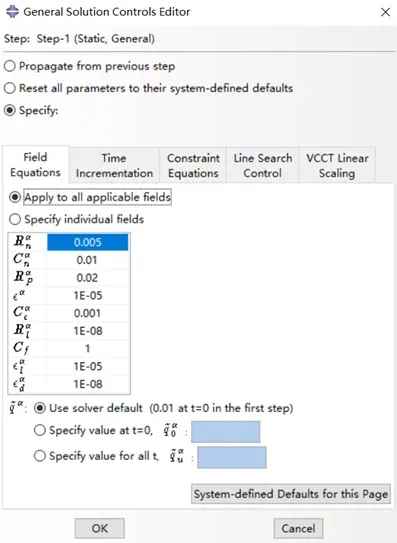Switch to the Time Incrementation tab
The image size is (397, 543).
coord(114,166)
